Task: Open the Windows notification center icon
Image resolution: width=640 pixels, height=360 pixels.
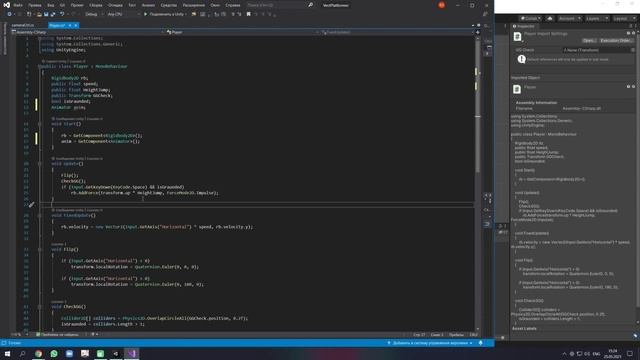Action: (x=630, y=353)
